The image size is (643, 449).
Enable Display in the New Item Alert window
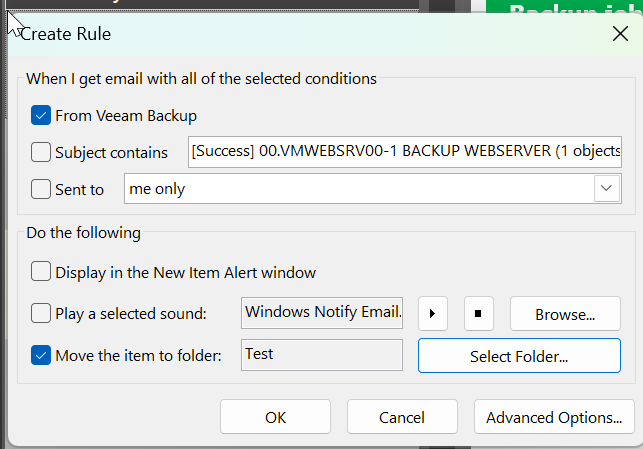point(41,272)
